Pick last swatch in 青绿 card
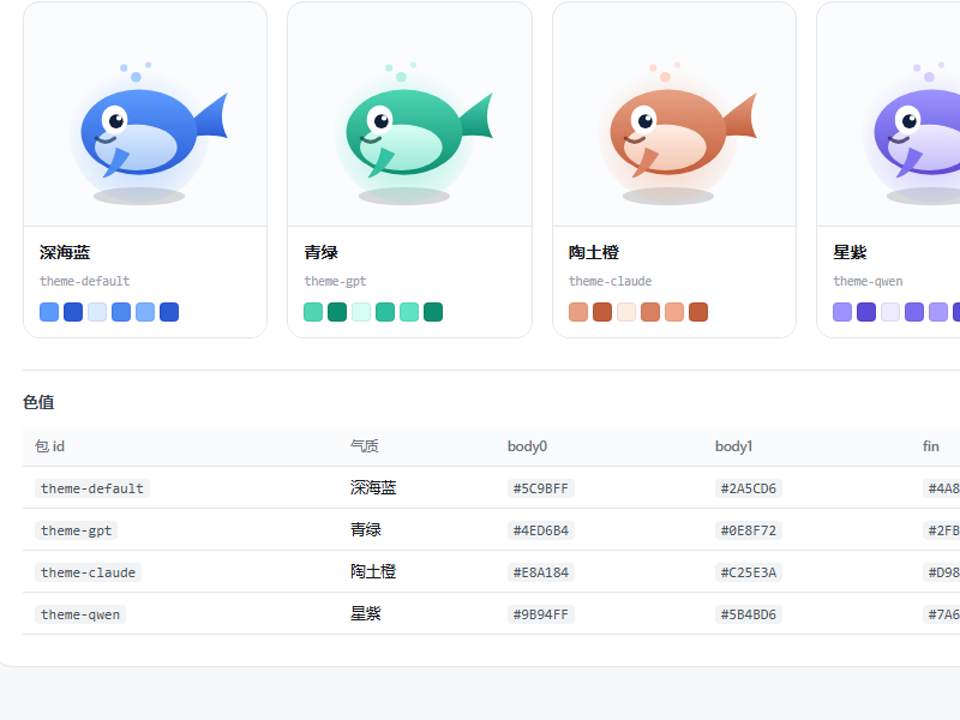960x720 pixels. point(433,312)
